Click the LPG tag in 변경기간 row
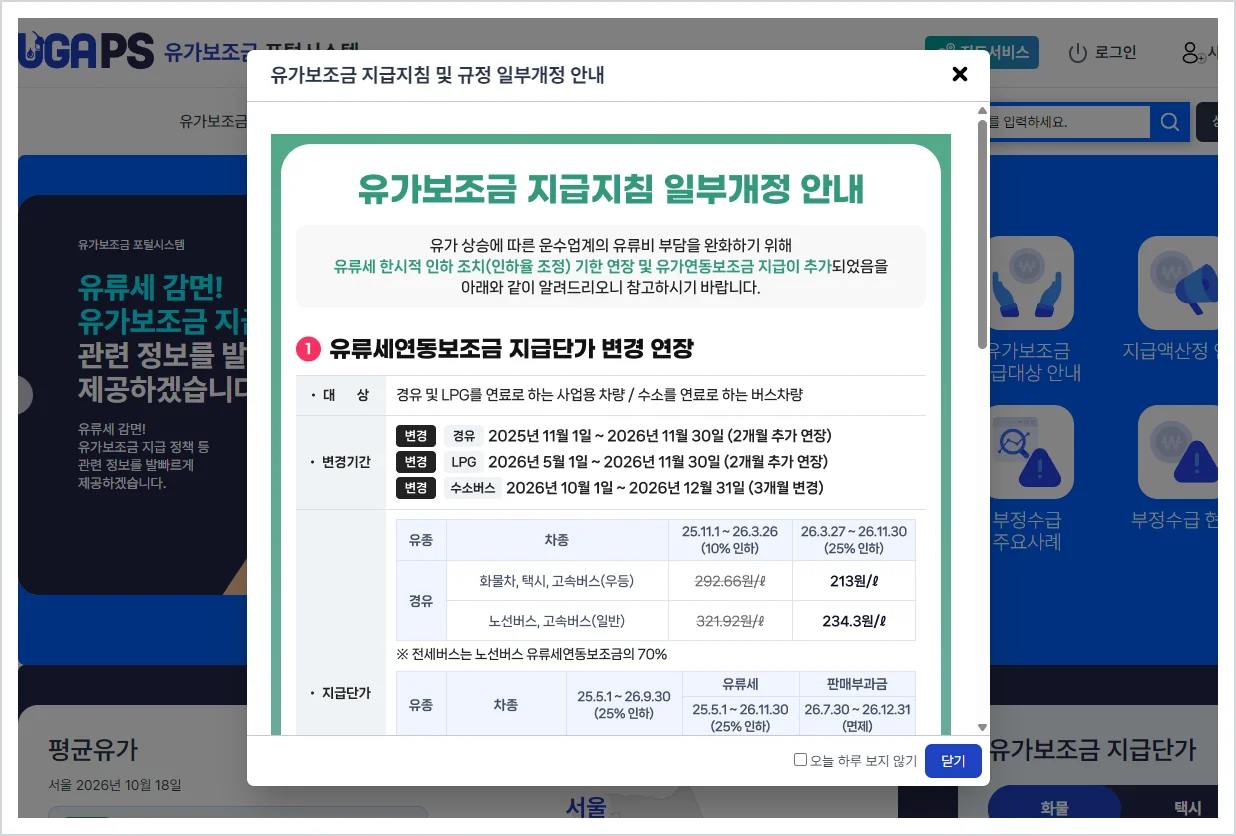1236x836 pixels. pyautogui.click(x=463, y=462)
